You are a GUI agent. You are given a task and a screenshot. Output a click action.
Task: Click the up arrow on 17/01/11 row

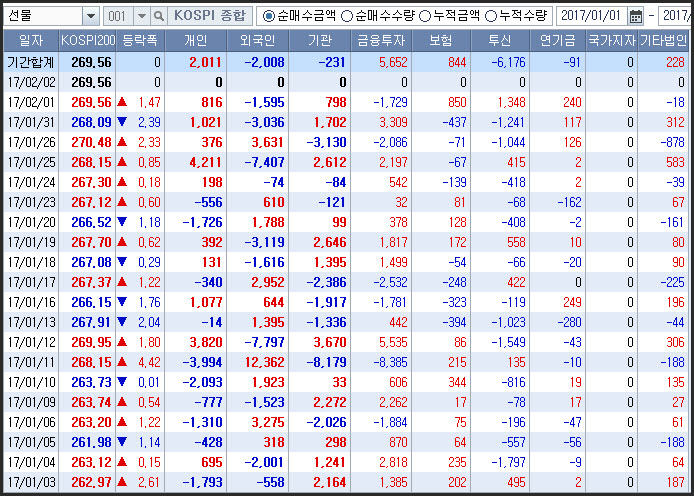coord(122,362)
